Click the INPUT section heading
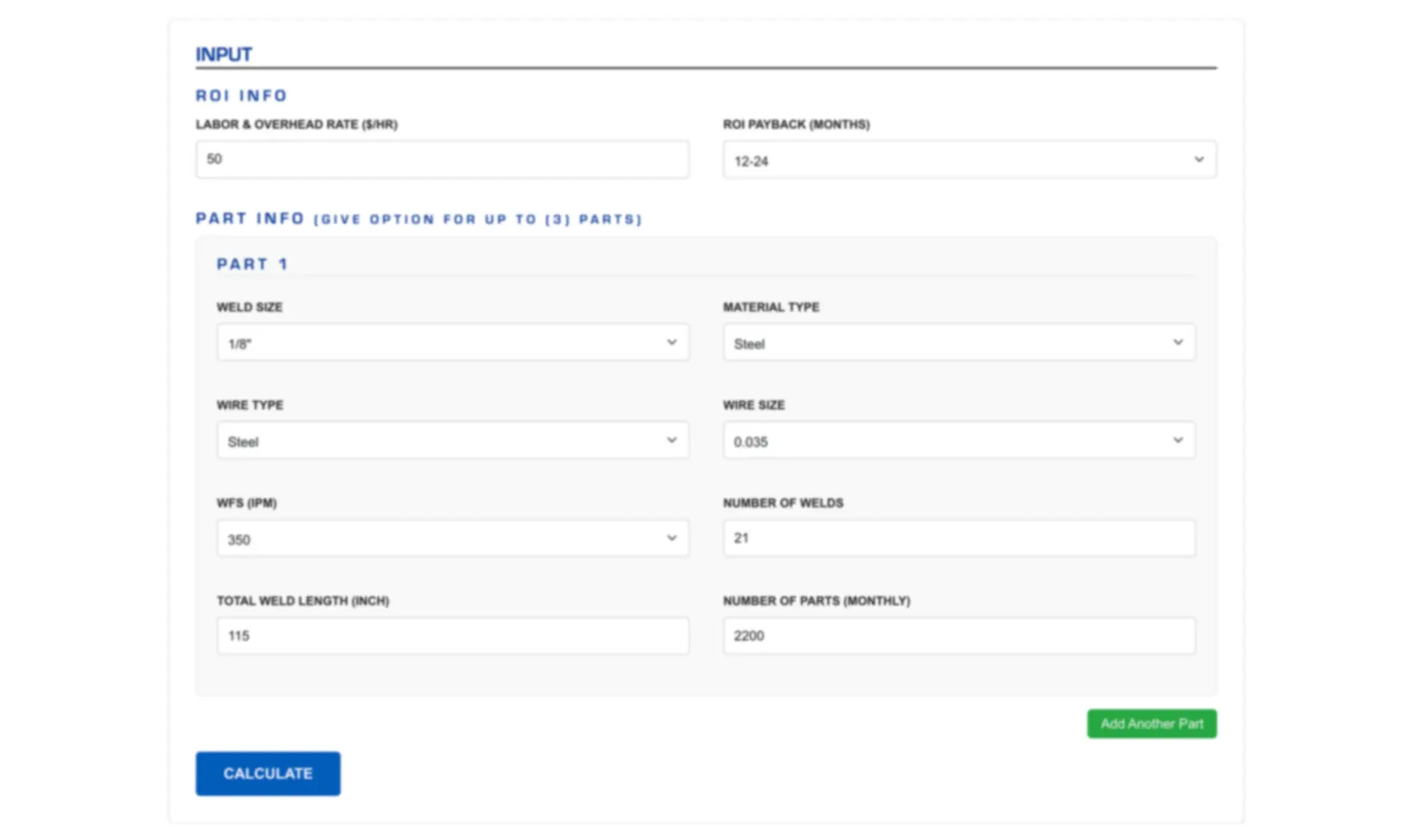Image resolution: width=1413 pixels, height=840 pixels. pyautogui.click(x=224, y=54)
